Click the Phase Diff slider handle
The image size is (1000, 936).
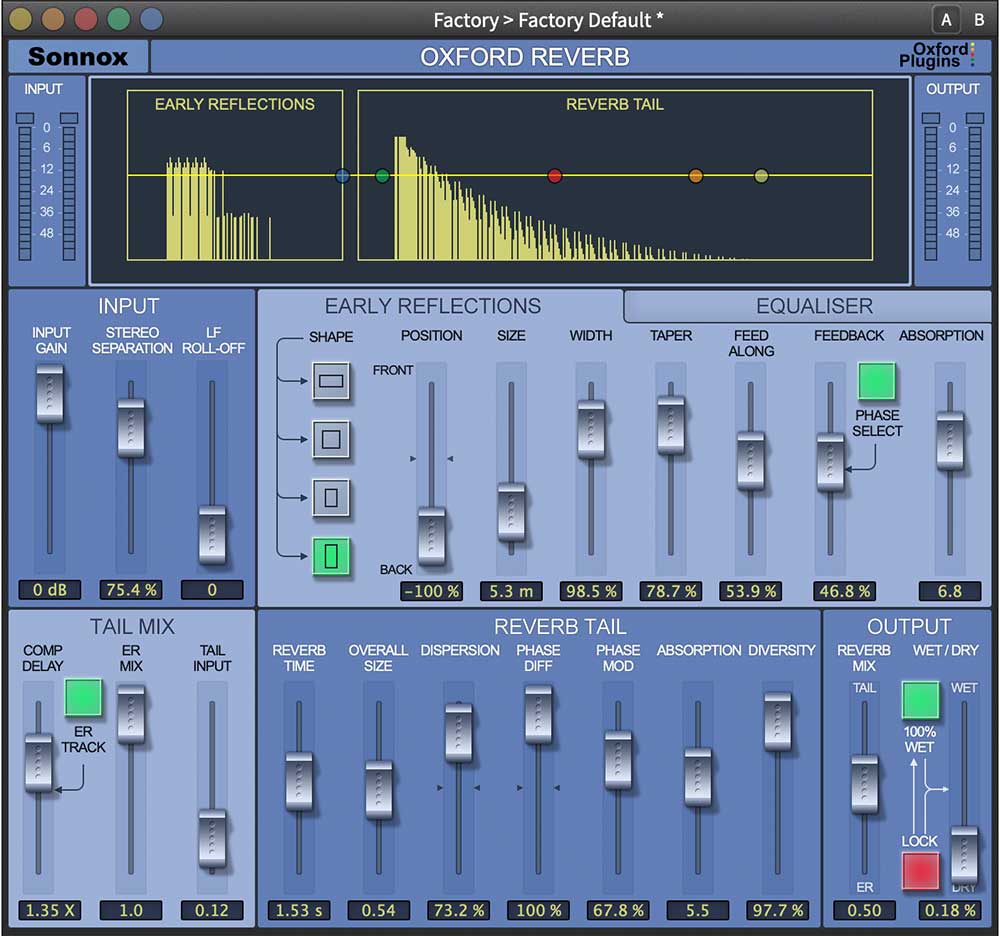tap(538, 715)
